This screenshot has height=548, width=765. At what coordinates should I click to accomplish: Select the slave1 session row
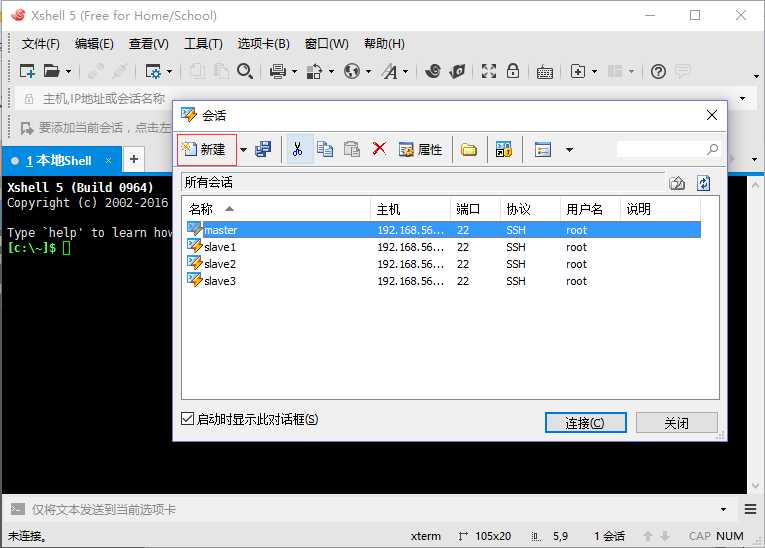[x=443, y=247]
